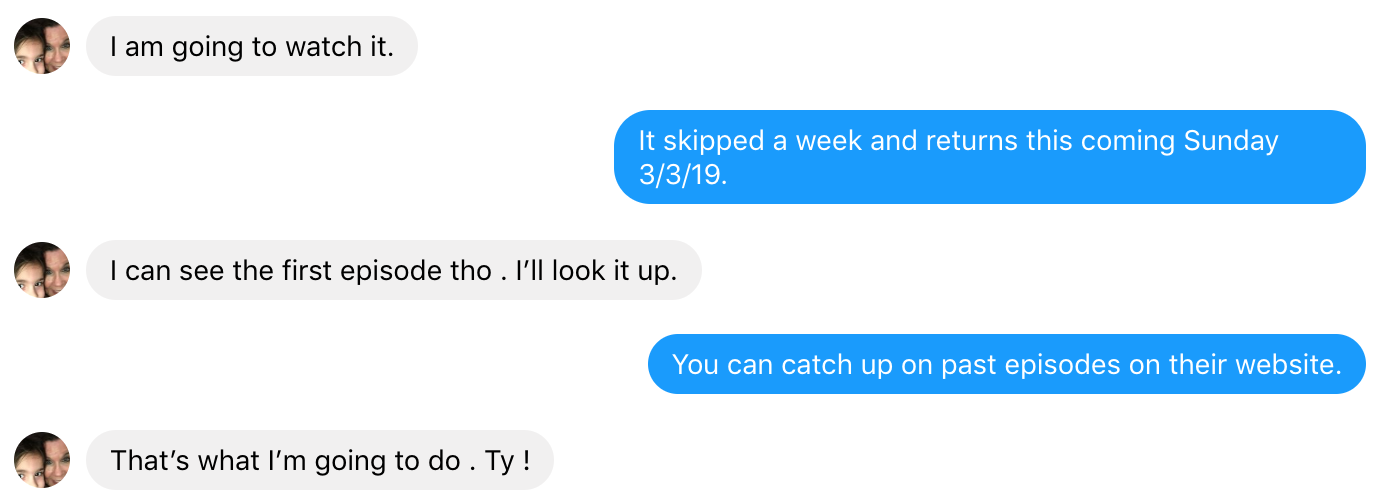Open profile photo next to "I can see the first episode"
The width and height of the screenshot is (1378, 496).
42,270
